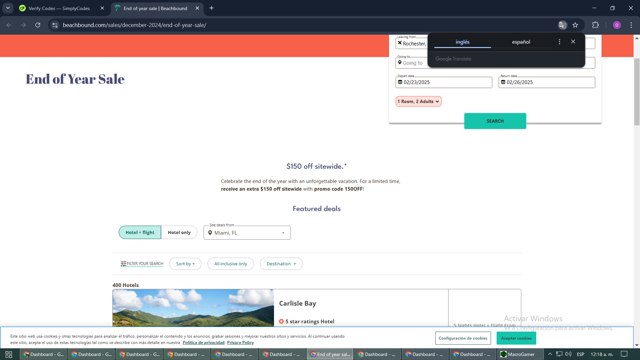Open the Política de privacidad link

[204, 342]
